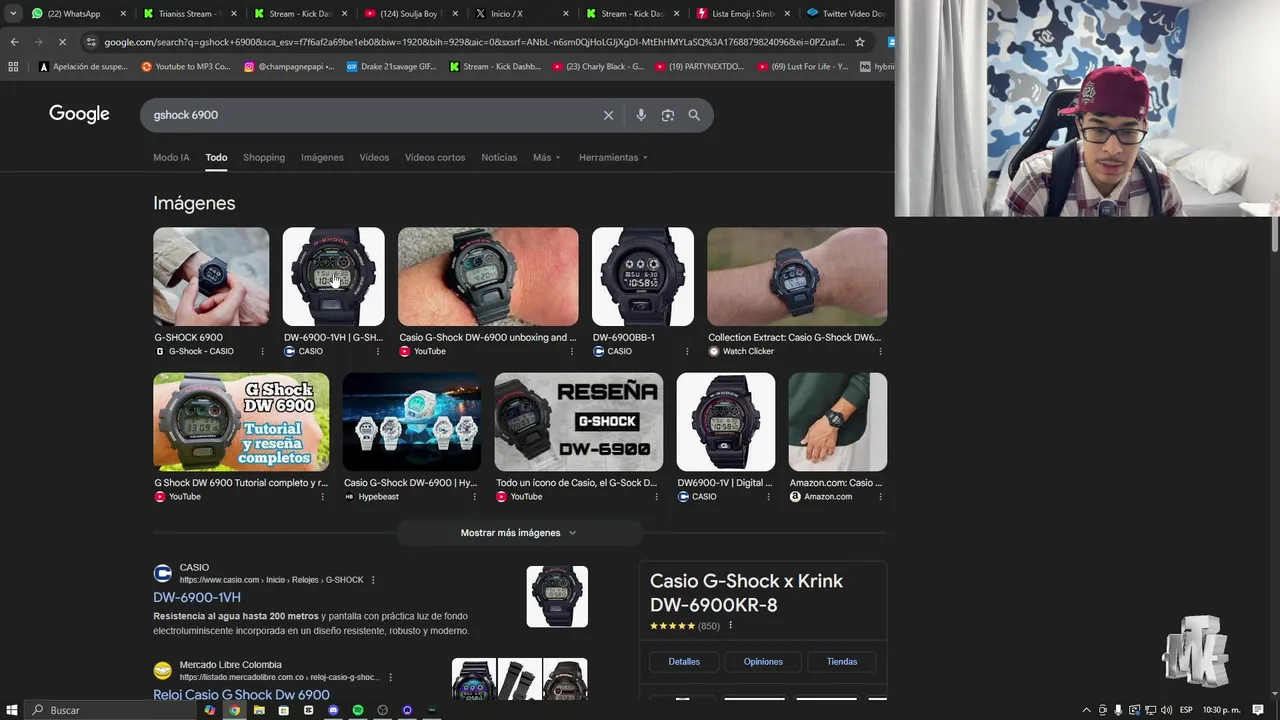Open the Detalles button in product panel

tap(684, 661)
